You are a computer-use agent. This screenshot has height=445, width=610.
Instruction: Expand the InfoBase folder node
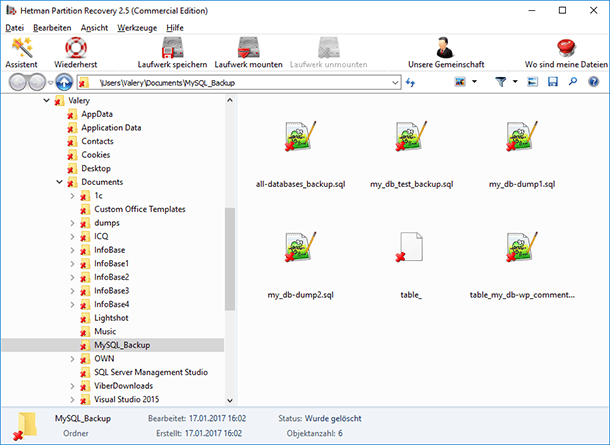coord(72,250)
